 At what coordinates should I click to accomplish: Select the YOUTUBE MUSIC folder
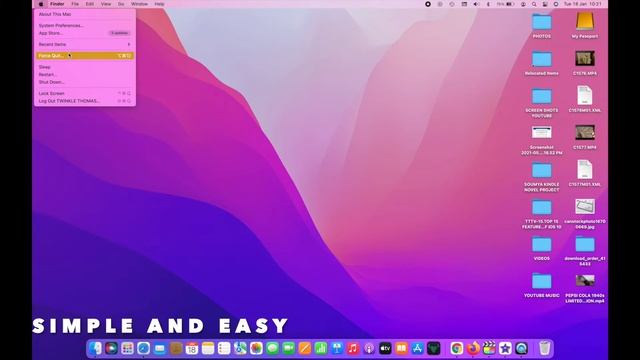pos(542,281)
